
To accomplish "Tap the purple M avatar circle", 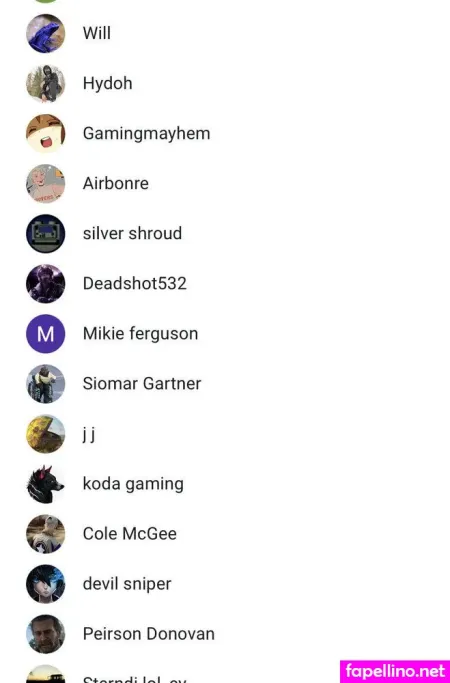I will pos(45,334).
